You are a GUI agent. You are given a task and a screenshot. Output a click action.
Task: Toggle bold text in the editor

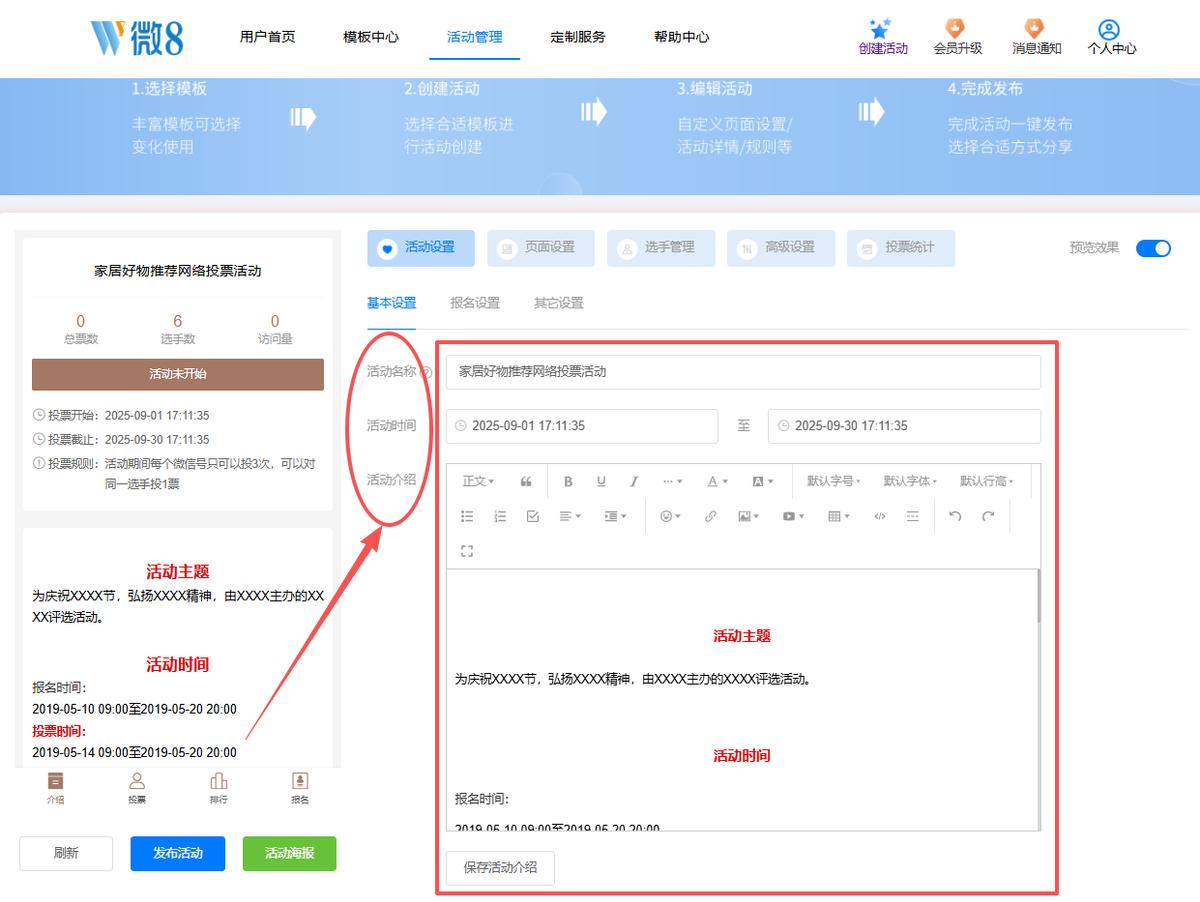click(568, 481)
